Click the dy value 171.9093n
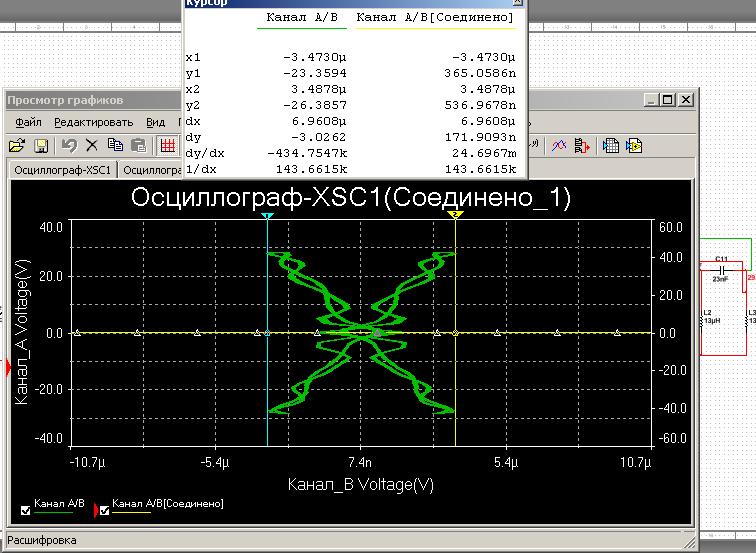The image size is (756, 553). pyautogui.click(x=480, y=137)
